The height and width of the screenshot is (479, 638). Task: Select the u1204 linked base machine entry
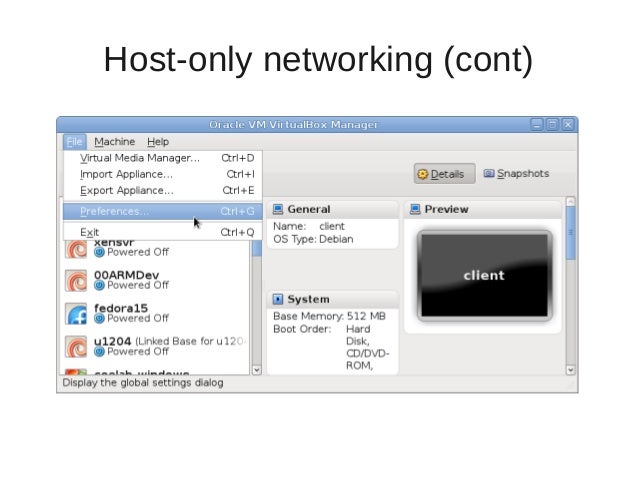tap(155, 346)
